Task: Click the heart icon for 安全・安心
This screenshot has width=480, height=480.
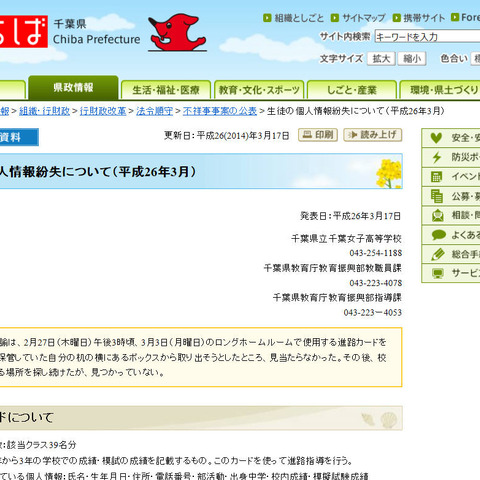Action: coord(436,138)
